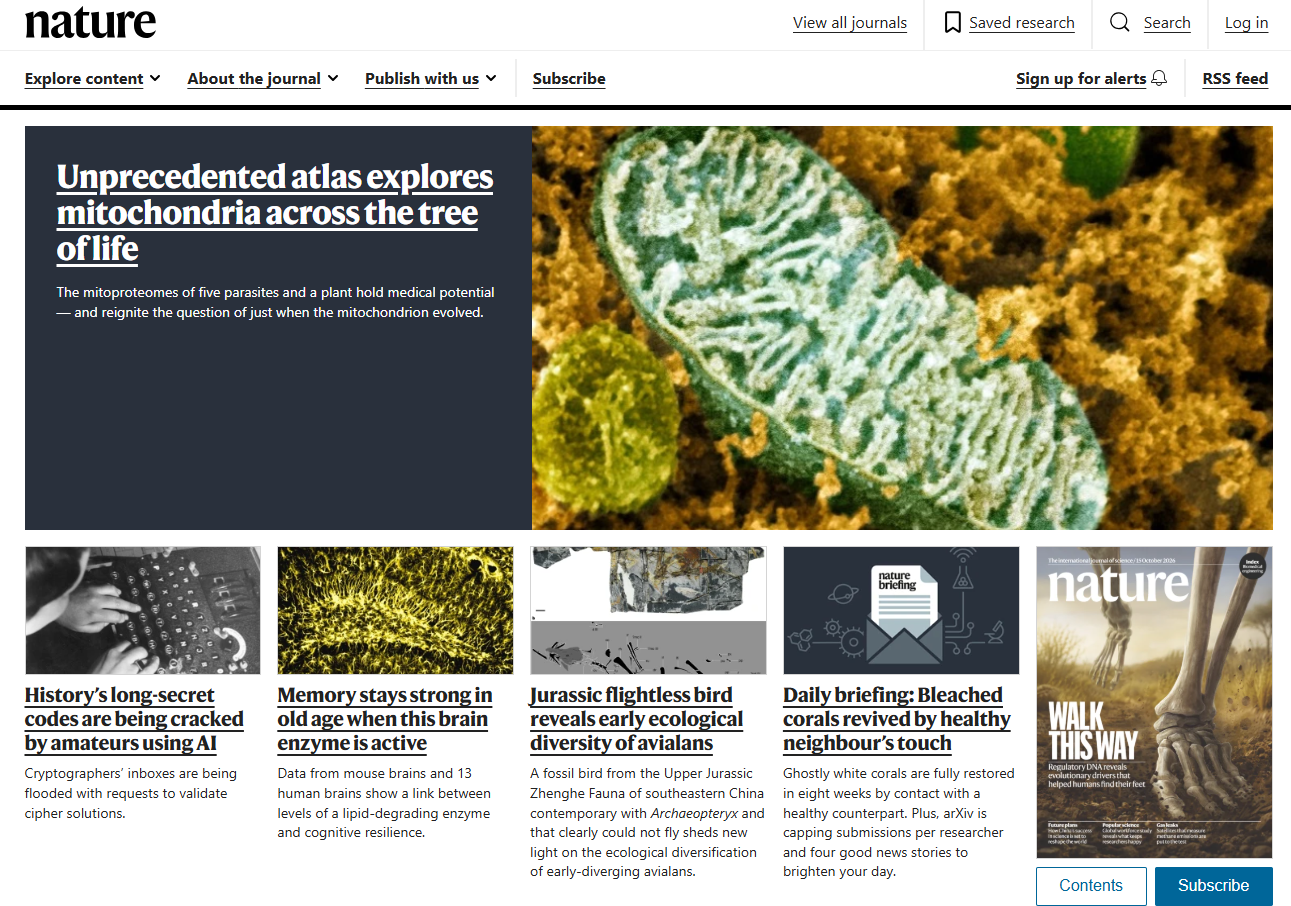
Task: Open the Enigma machine typing thumbnail
Action: (143, 610)
